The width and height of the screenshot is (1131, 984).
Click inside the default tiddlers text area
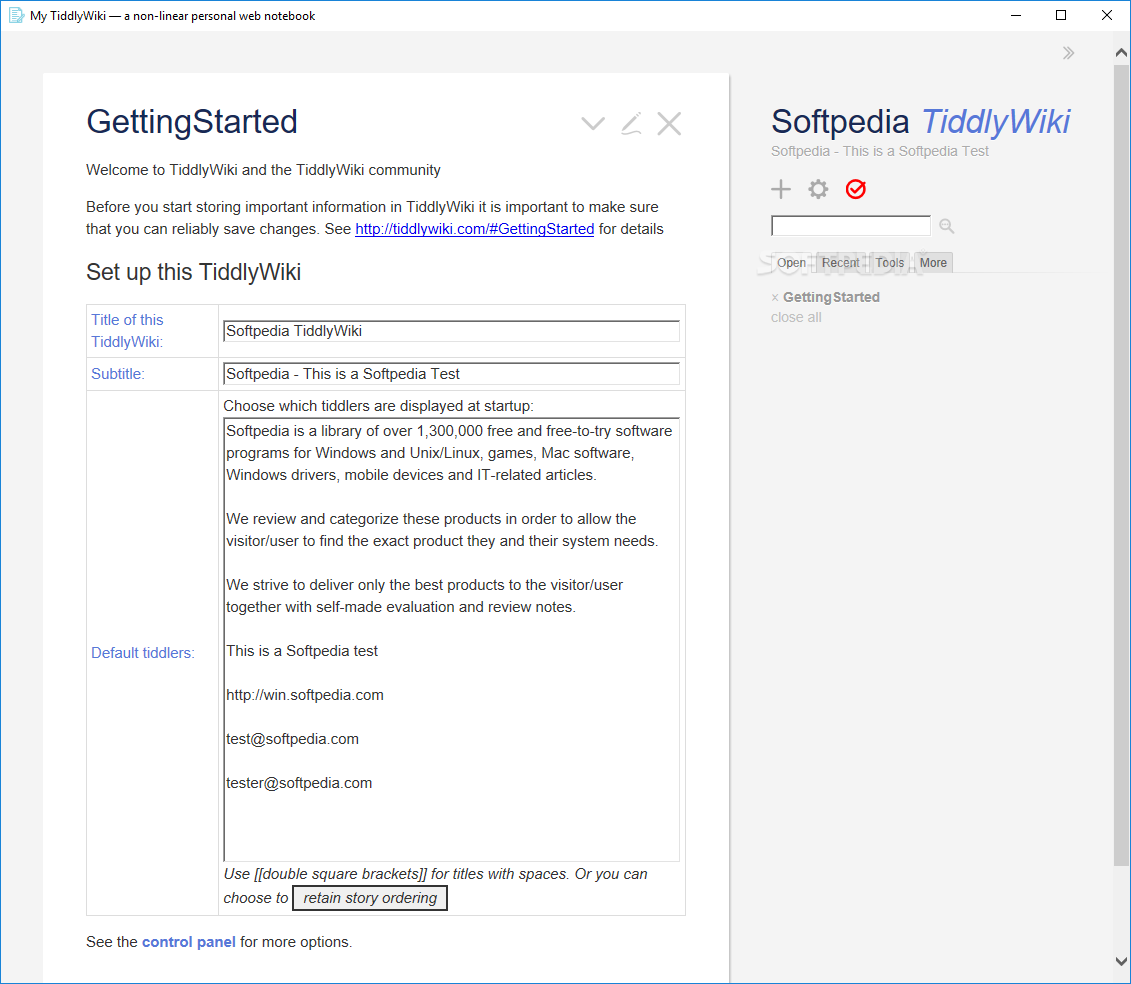click(x=452, y=639)
